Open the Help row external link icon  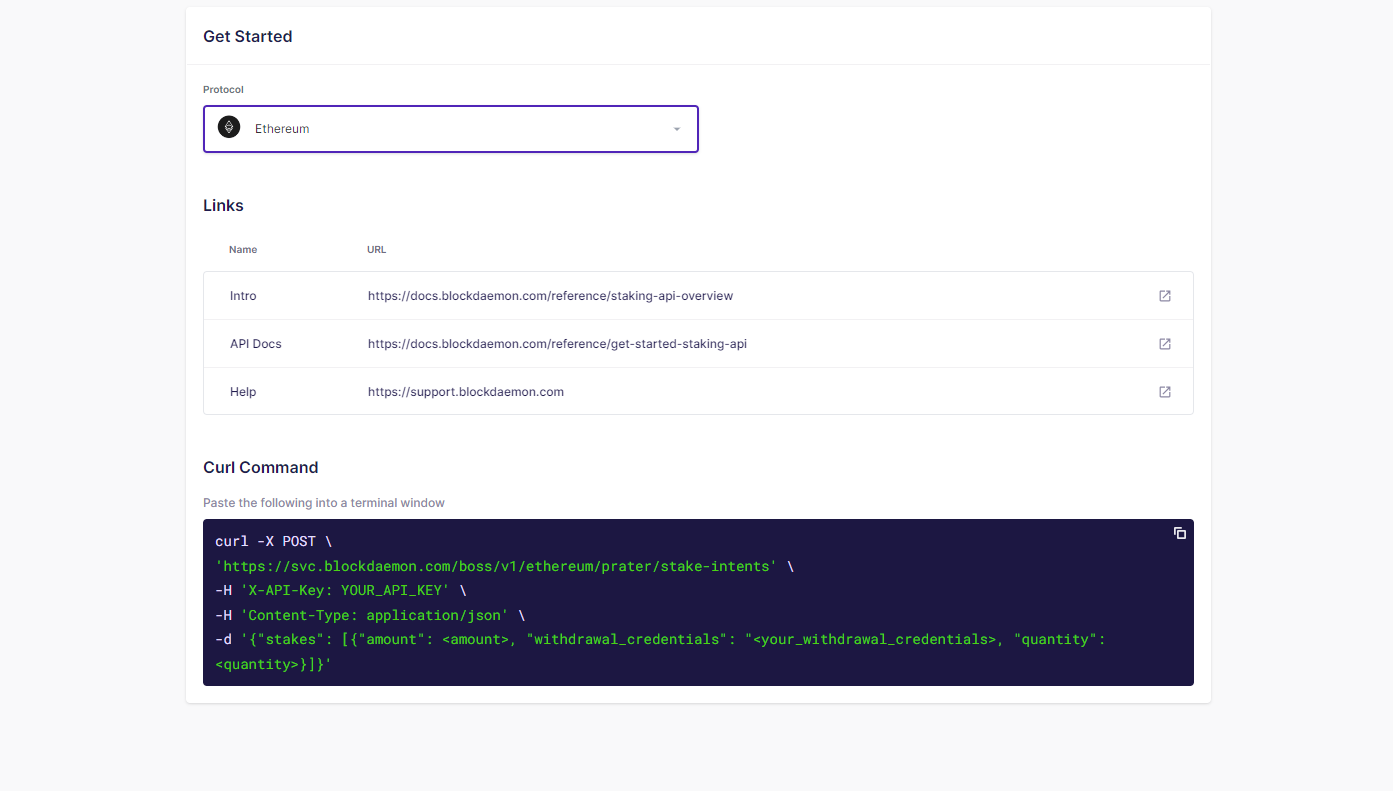[1165, 392]
